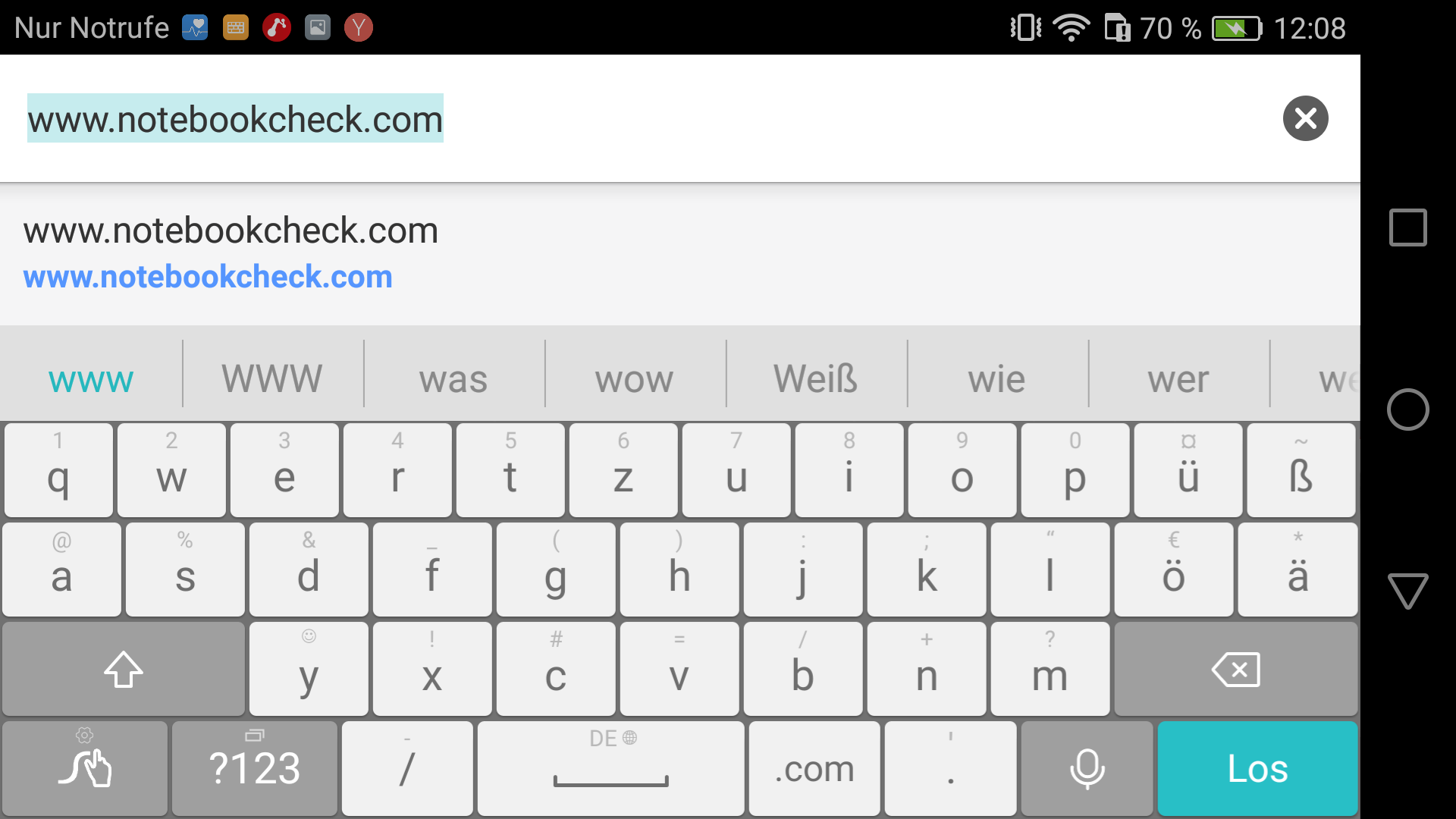Tap the DE language space bar
Image resolution: width=1456 pixels, height=819 pixels.
tap(611, 769)
